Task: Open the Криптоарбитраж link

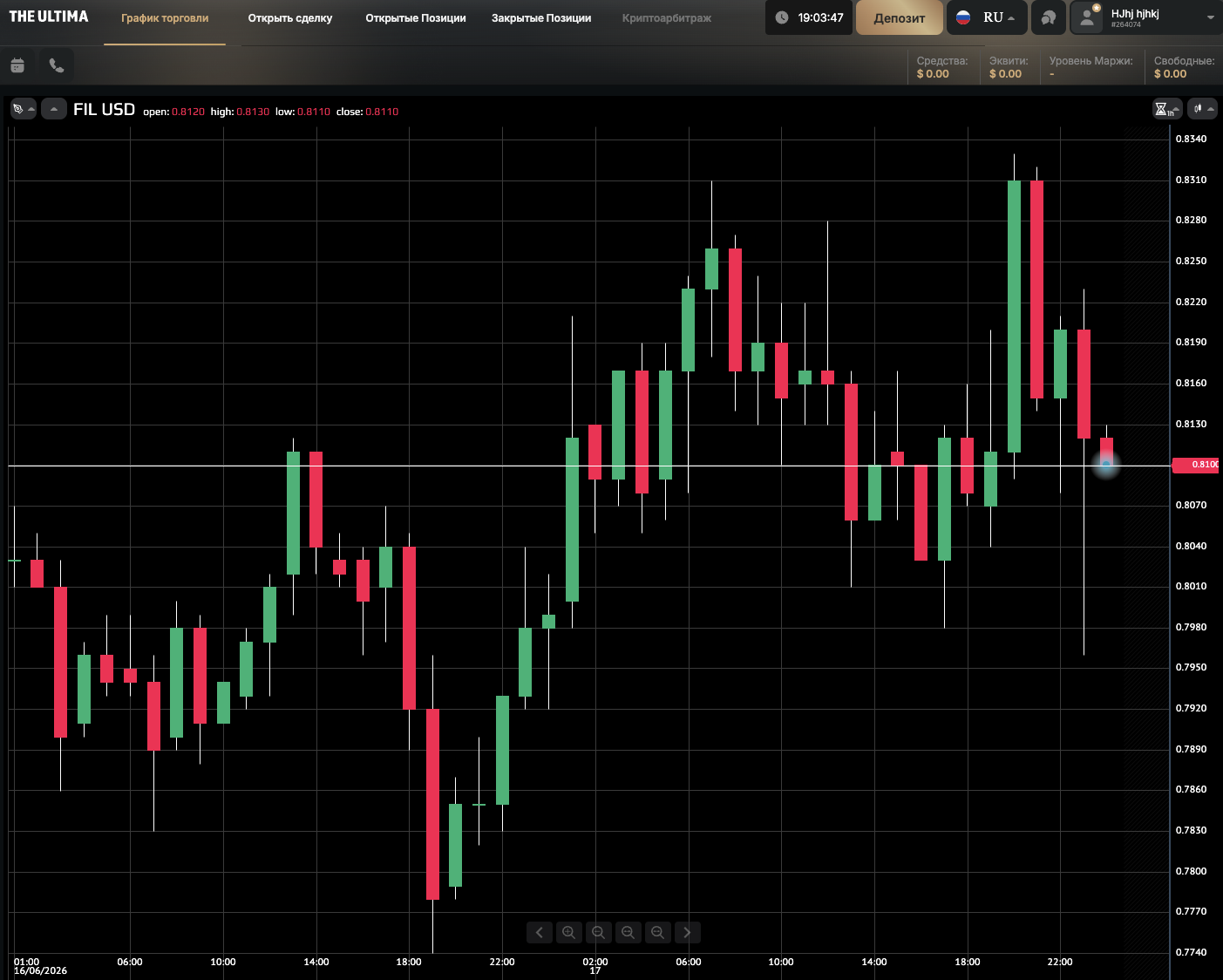Action: (x=667, y=18)
